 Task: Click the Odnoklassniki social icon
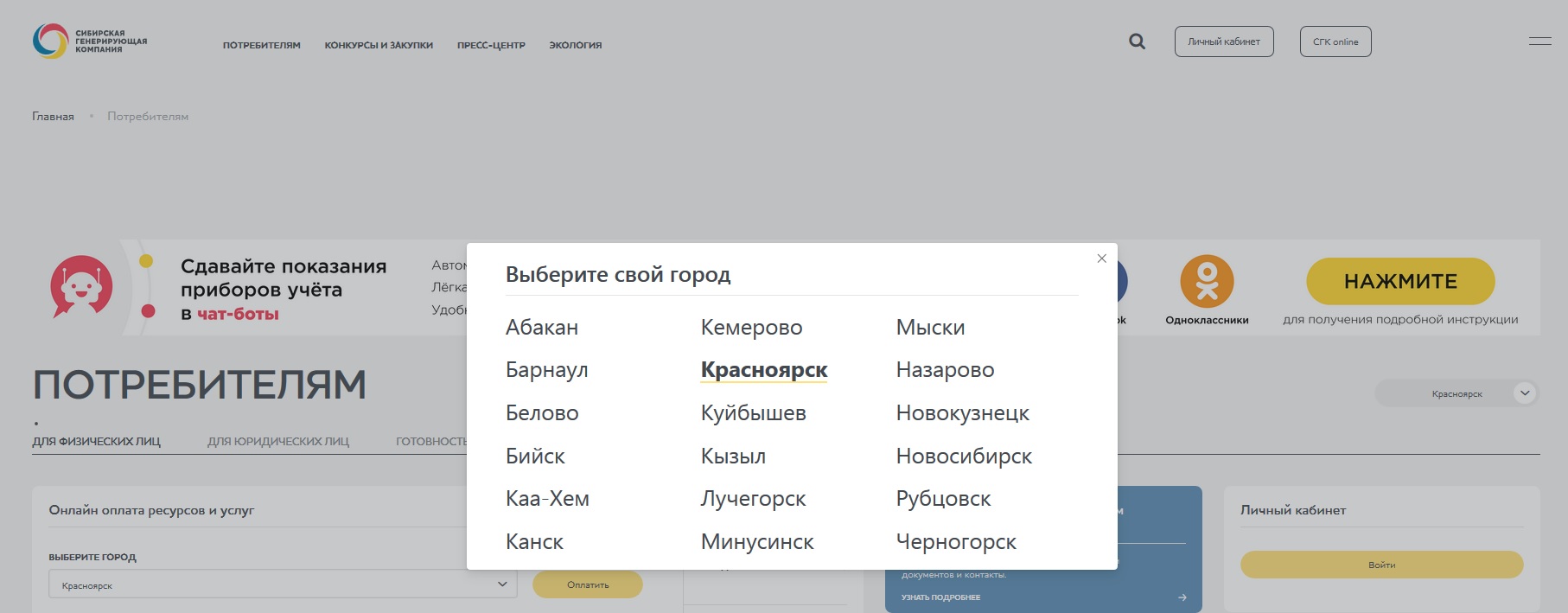coord(1207,282)
